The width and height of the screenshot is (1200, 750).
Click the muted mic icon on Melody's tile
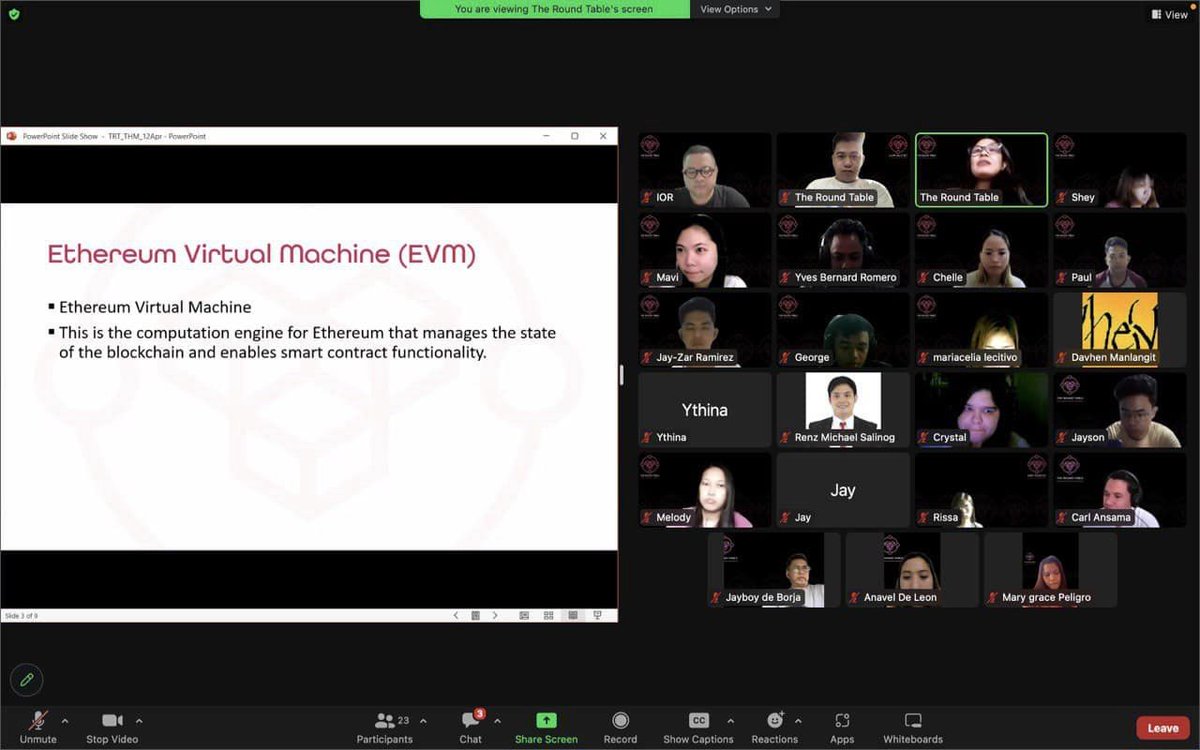(648, 517)
